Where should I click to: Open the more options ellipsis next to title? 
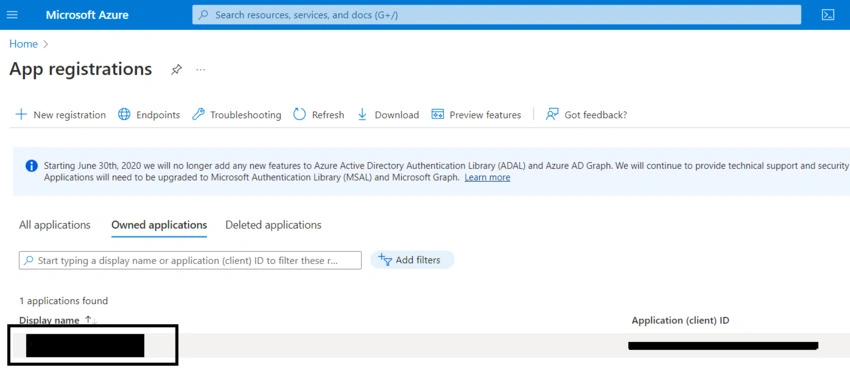(x=201, y=70)
